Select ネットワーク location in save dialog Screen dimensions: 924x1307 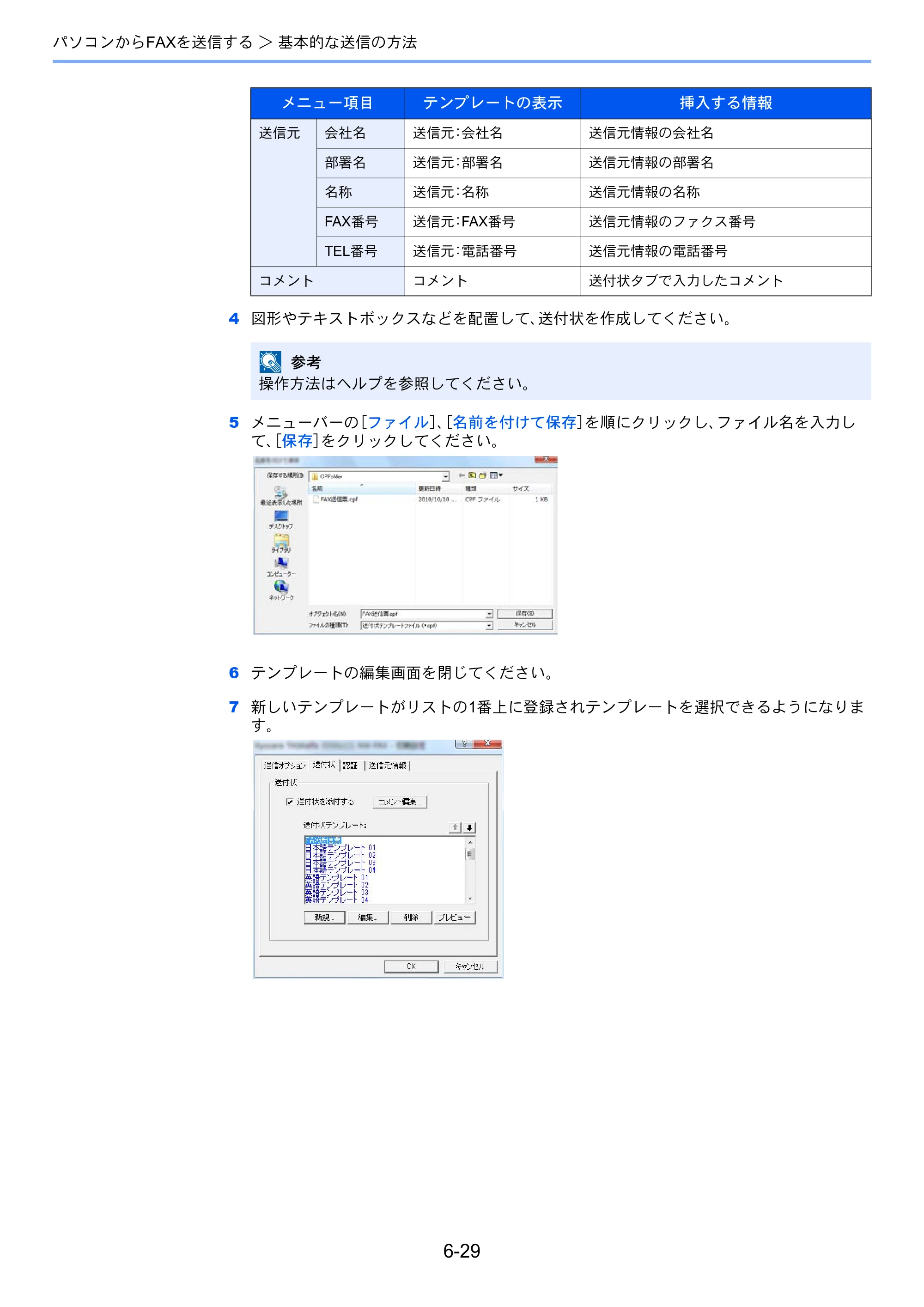tap(281, 591)
